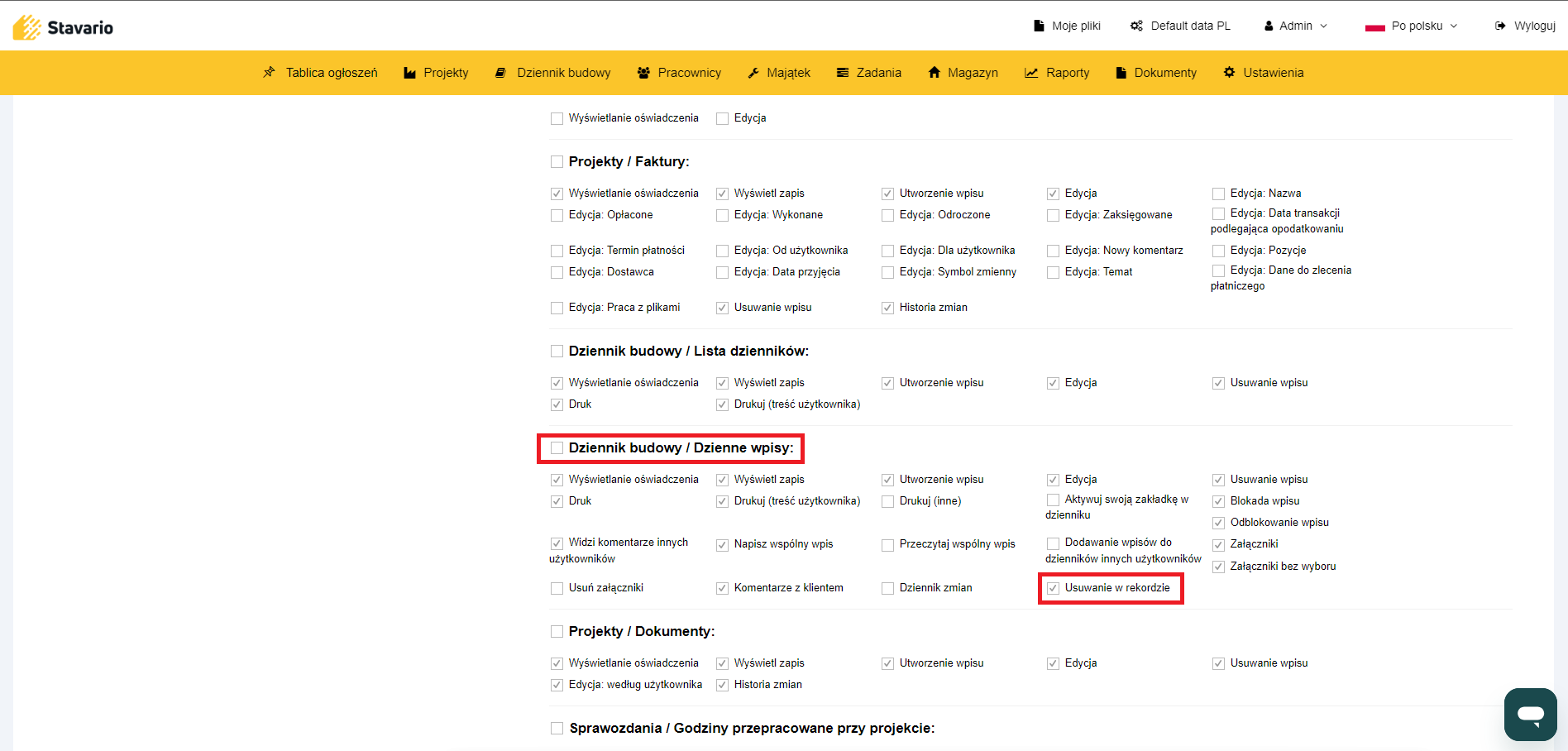
Task: Click the Magazyn house icon
Action: [935, 72]
